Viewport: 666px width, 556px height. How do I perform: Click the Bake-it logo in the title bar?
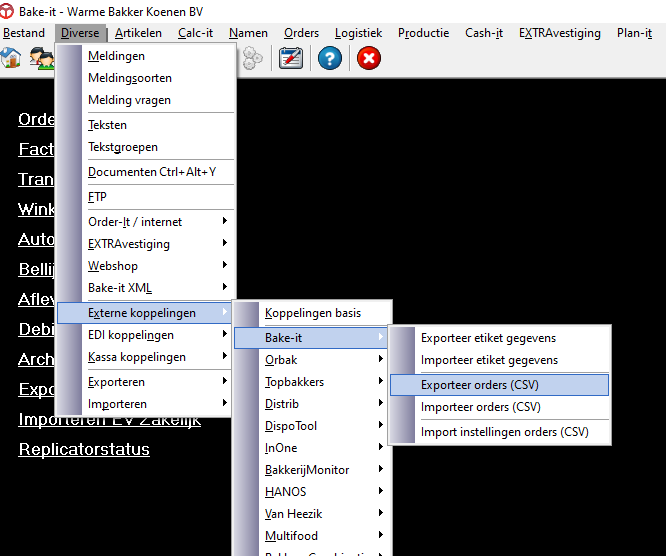[x=7, y=11]
